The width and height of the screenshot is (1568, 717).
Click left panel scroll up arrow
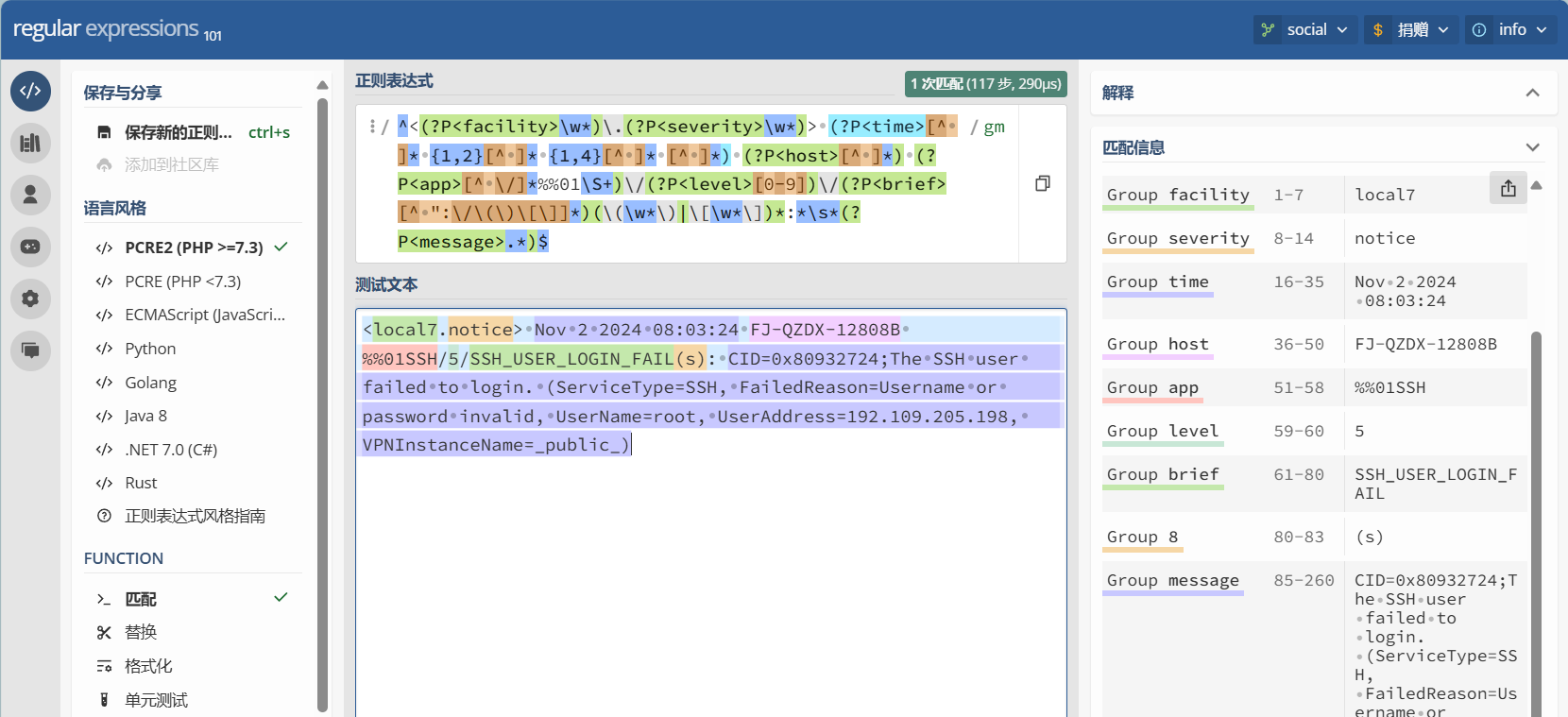coord(322,85)
